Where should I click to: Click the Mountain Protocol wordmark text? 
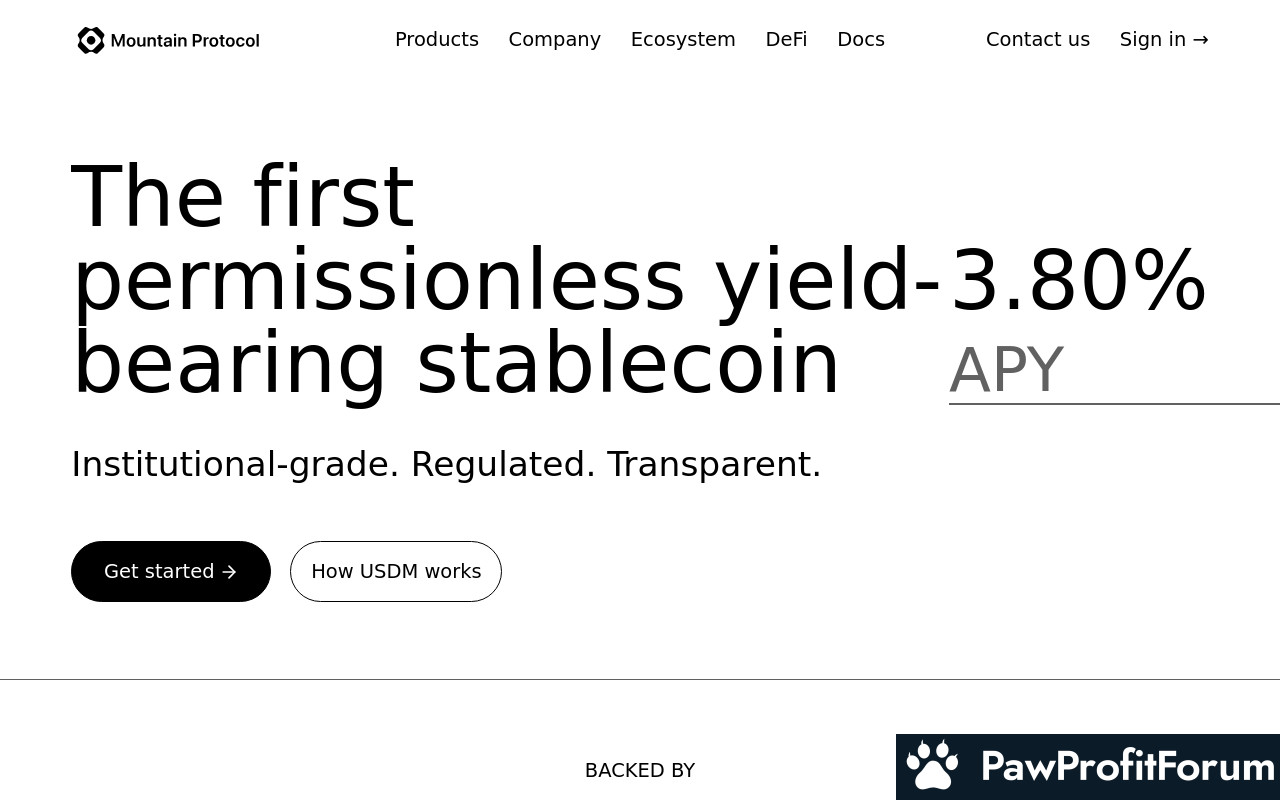(185, 41)
